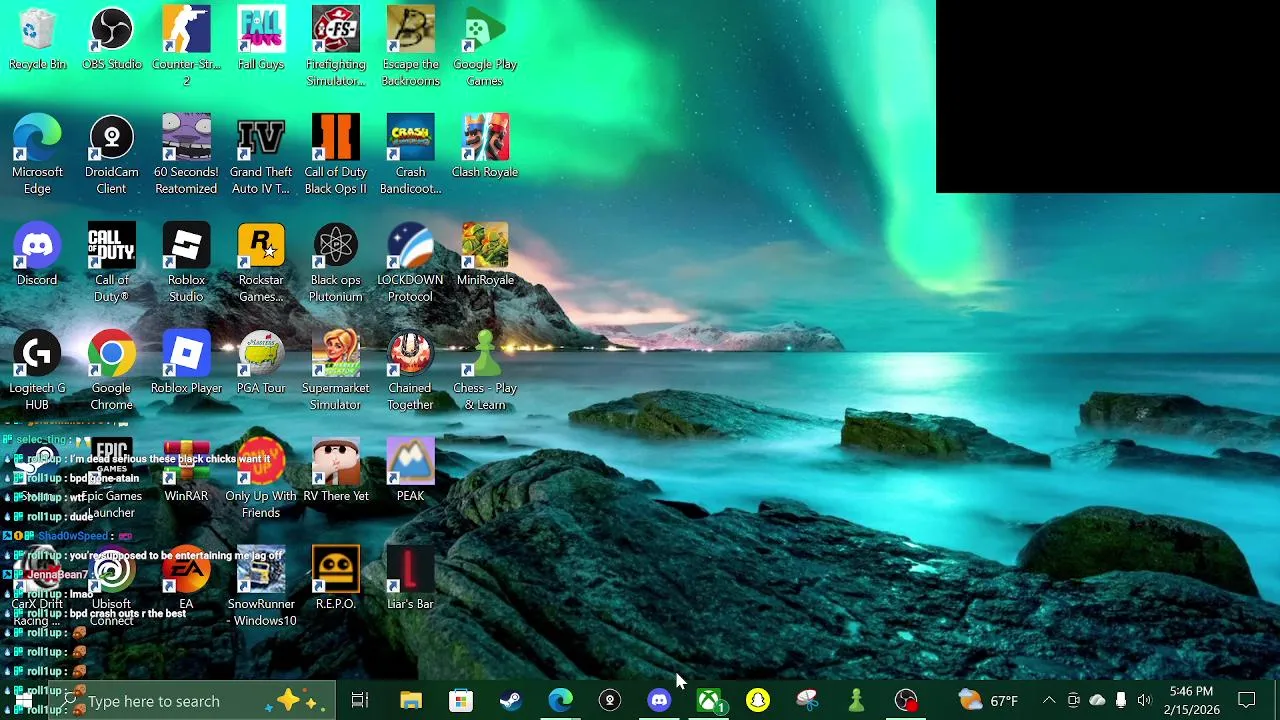Select the Roblox Player desktop icon

click(x=186, y=363)
